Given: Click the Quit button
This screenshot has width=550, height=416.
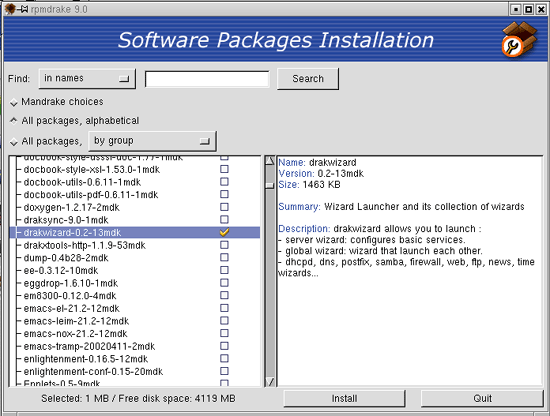Looking at the screenshot, I should tap(482, 399).
